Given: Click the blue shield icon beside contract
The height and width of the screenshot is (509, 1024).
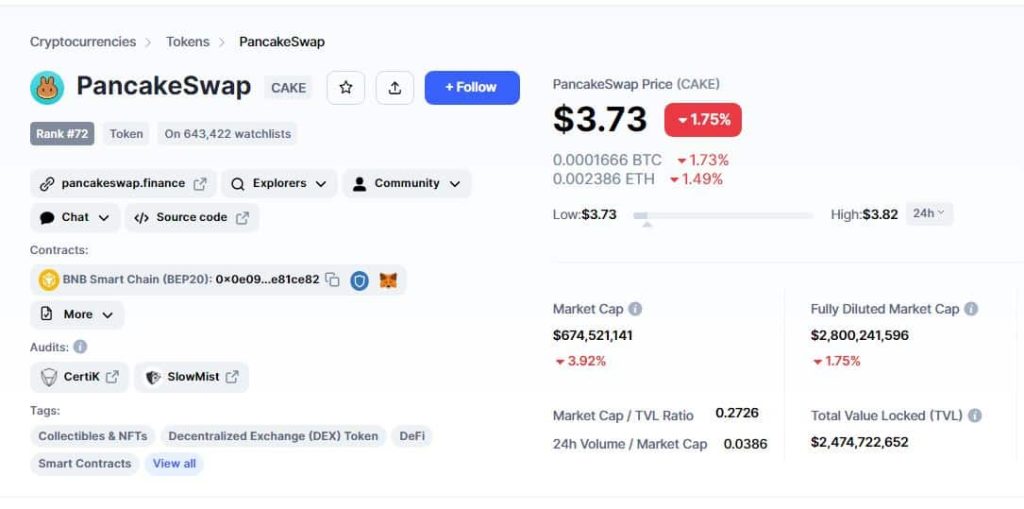Looking at the screenshot, I should pyautogui.click(x=359, y=280).
